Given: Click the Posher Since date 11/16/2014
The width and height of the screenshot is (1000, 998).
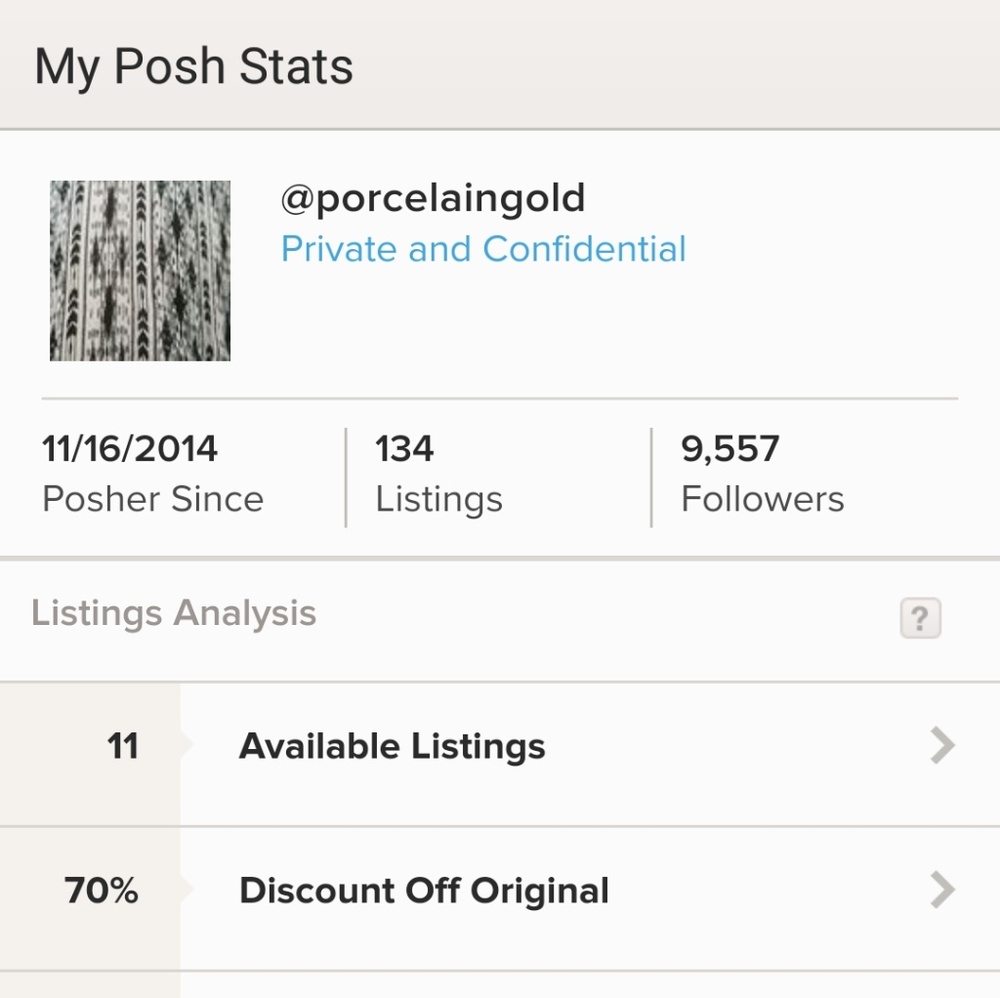Looking at the screenshot, I should point(129,449).
